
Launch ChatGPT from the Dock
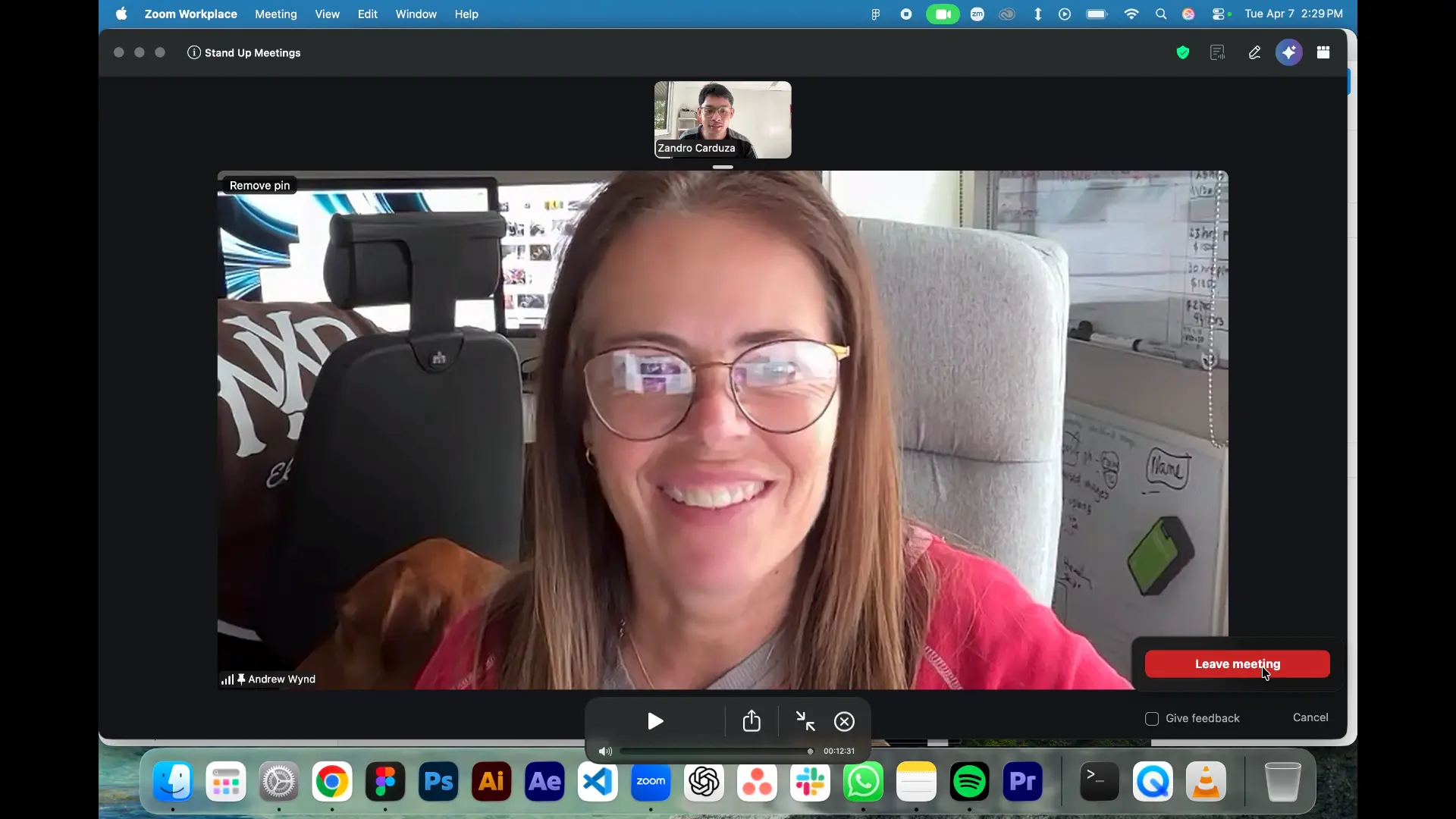tap(704, 782)
